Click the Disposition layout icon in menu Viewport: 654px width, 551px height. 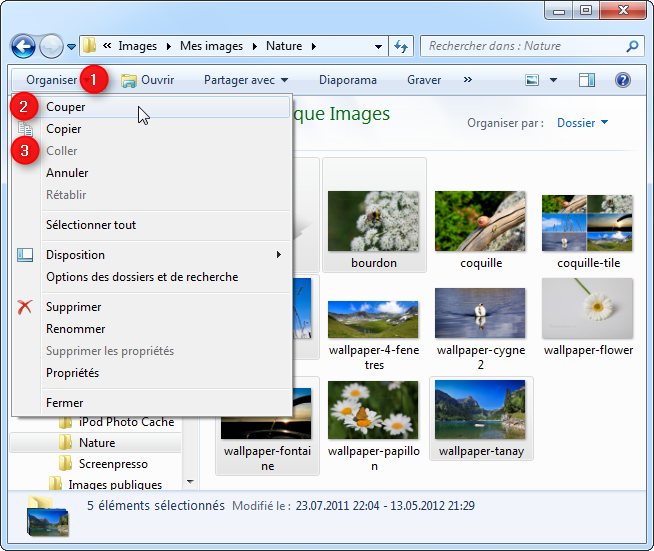[x=26, y=255]
